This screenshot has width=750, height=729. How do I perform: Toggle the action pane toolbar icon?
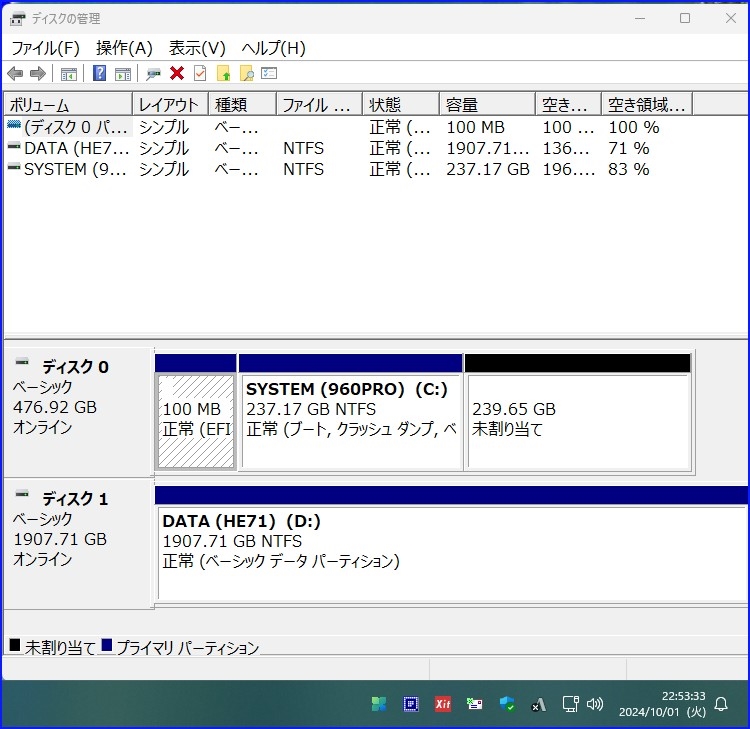[123, 74]
